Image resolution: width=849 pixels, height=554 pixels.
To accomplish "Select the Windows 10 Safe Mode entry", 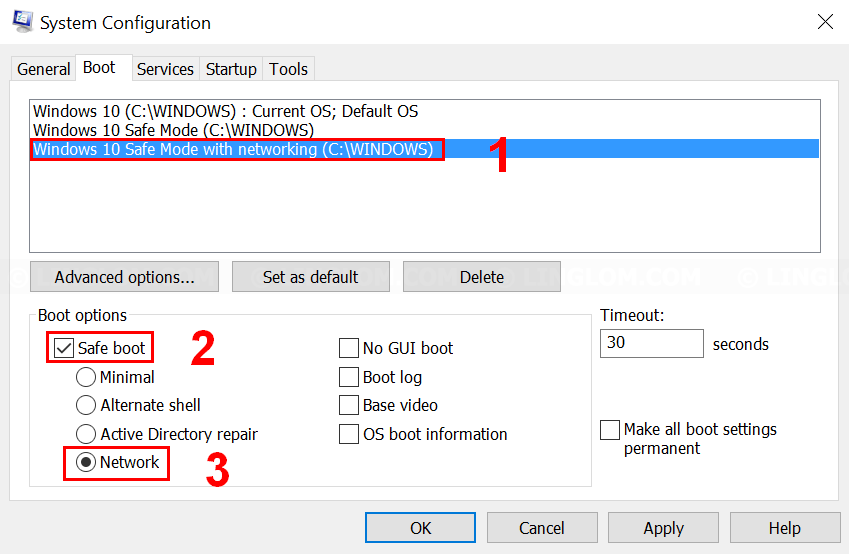I will tap(424, 130).
